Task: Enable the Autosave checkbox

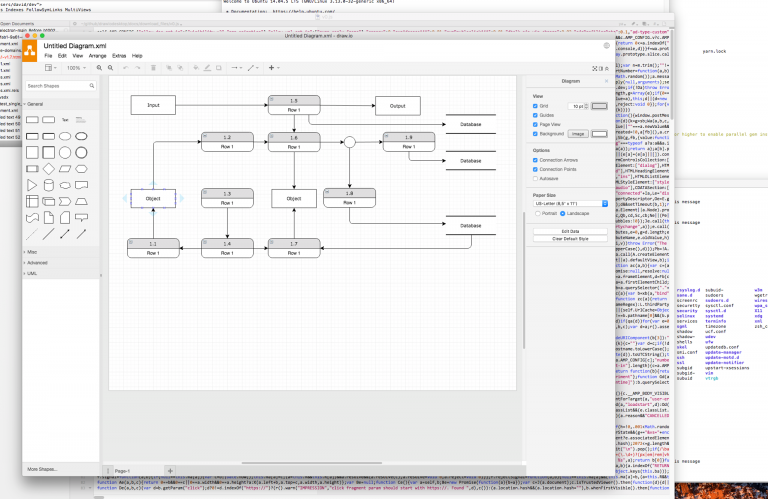Action: pyautogui.click(x=535, y=178)
